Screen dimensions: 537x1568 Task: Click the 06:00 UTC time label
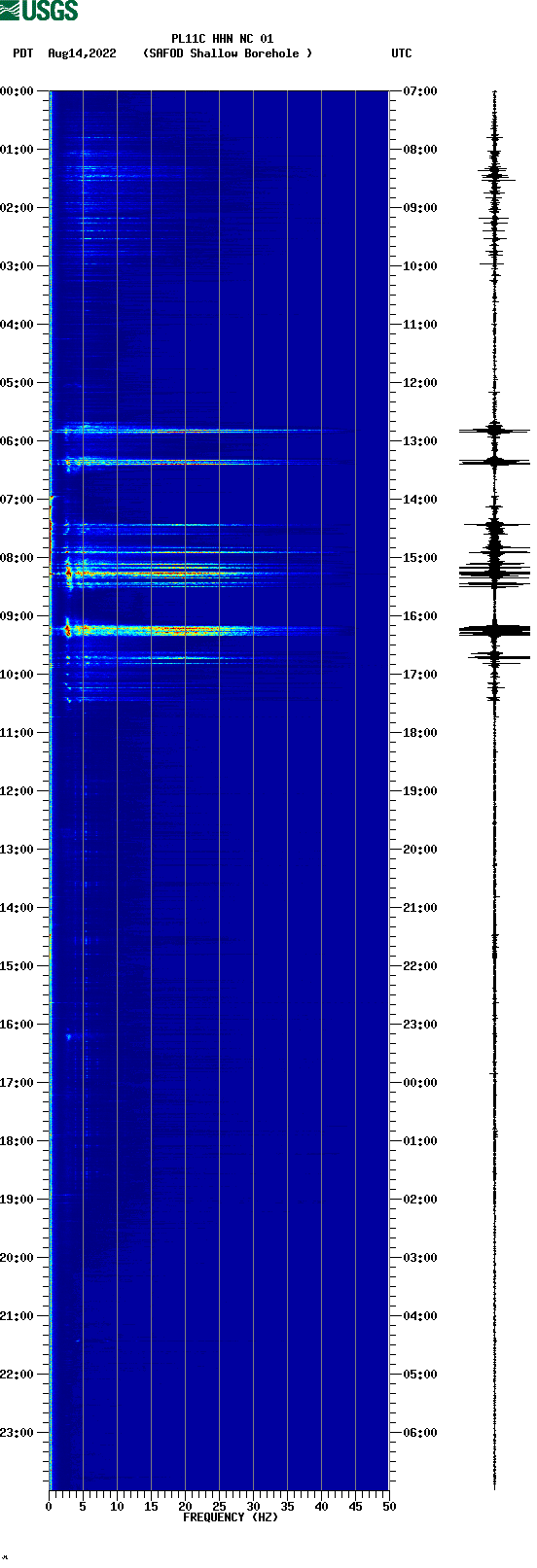pos(420,1433)
